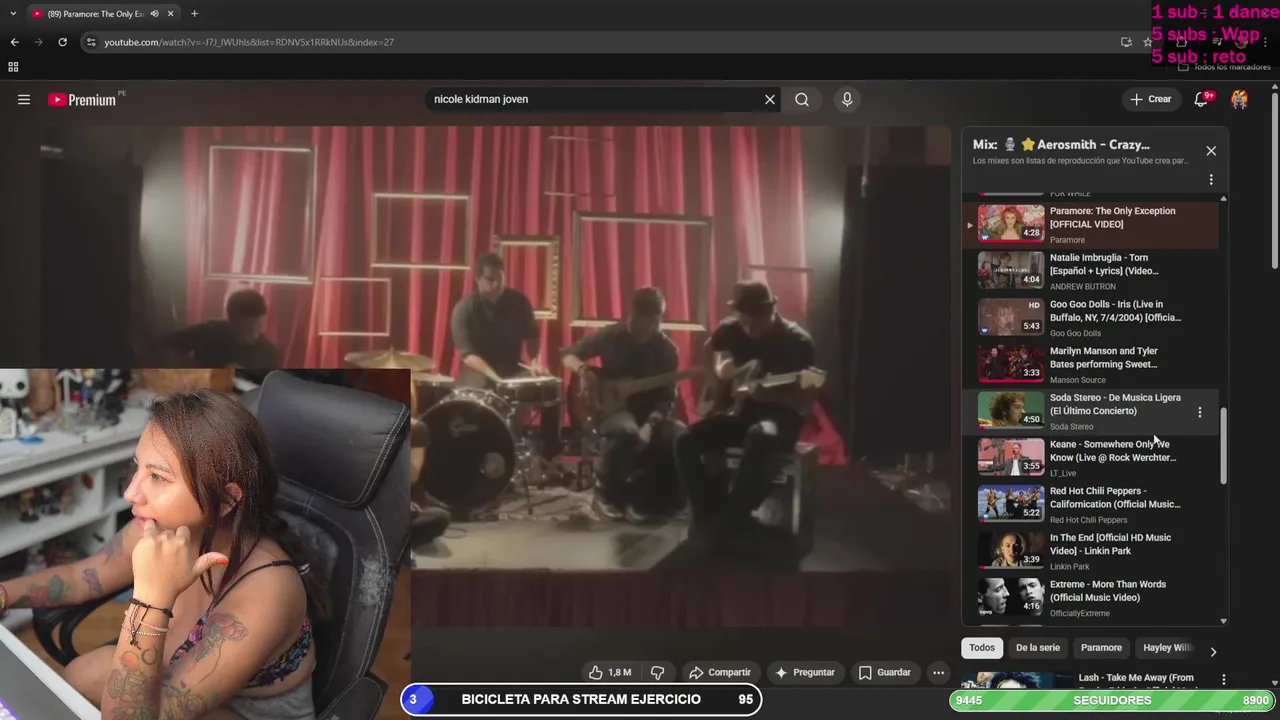Open account avatar menu
The image size is (1280, 720).
[x=1239, y=100]
